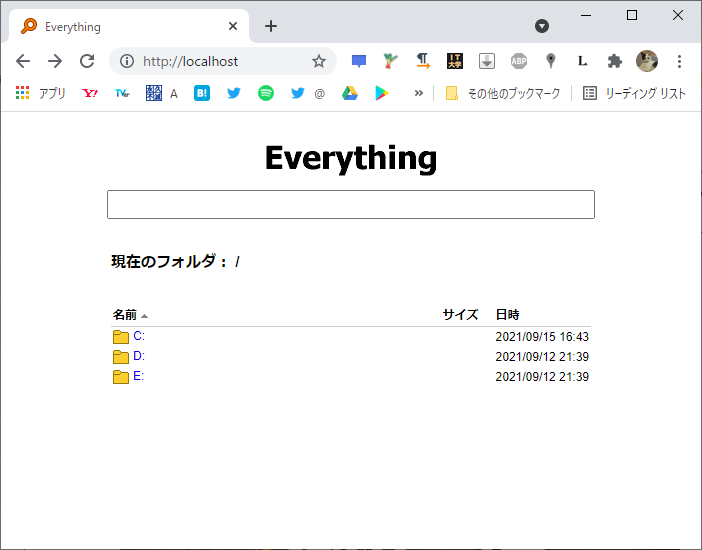This screenshot has height=550, width=702.
Task: Open the Twitter @ mentions bookmark
Action: pos(308,93)
